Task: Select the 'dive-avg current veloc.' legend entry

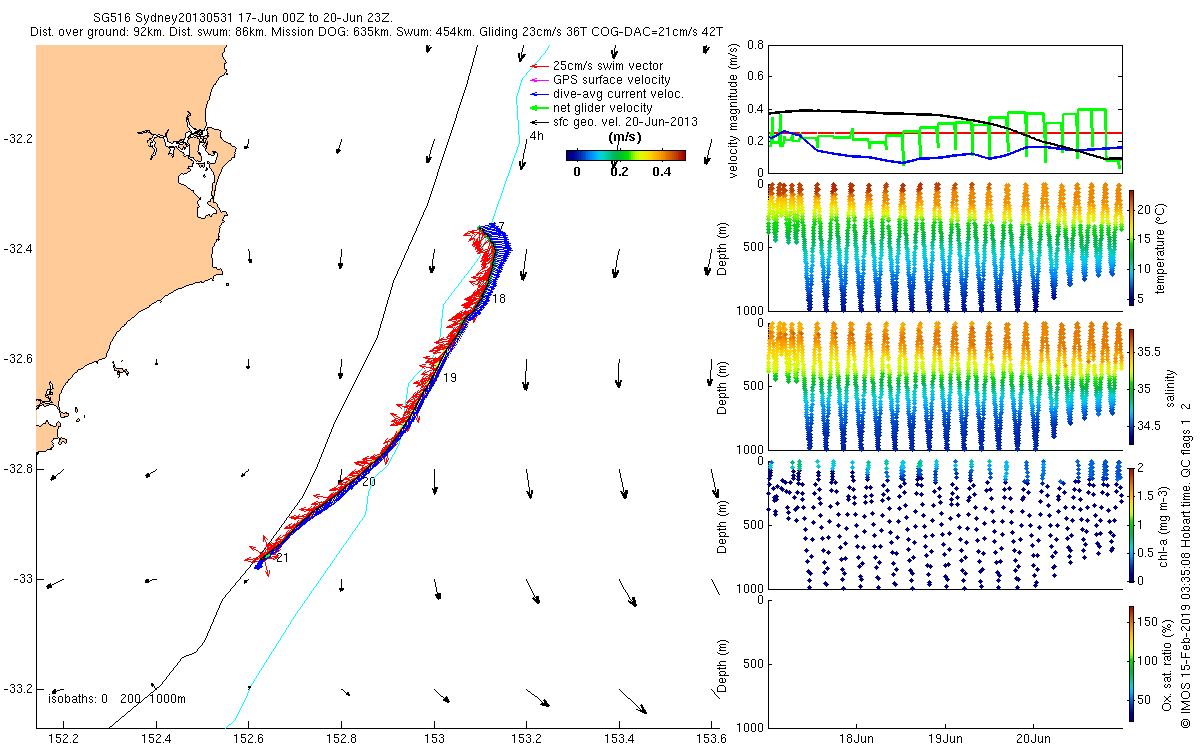Action: click(618, 94)
